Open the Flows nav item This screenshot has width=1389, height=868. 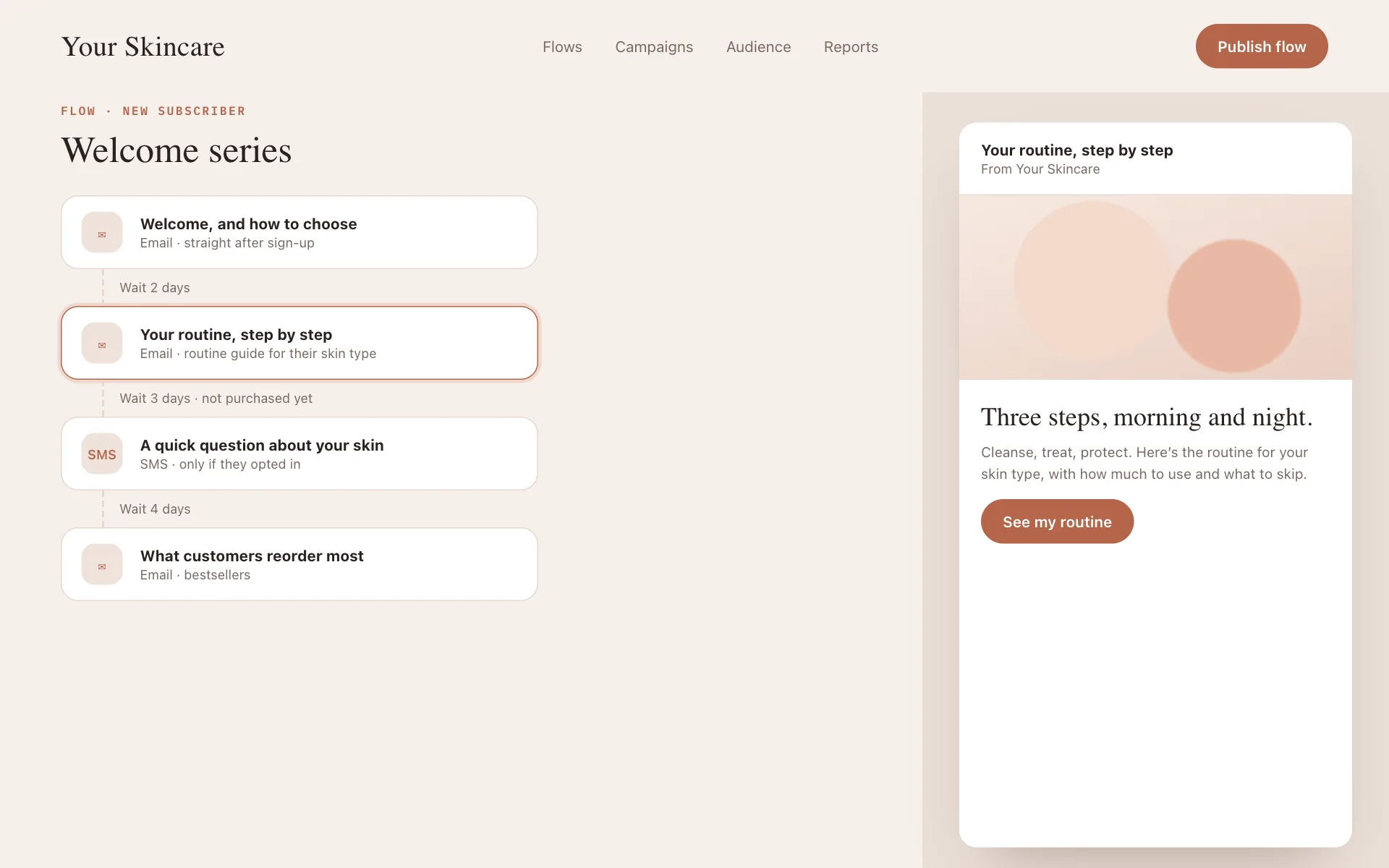[x=562, y=47]
